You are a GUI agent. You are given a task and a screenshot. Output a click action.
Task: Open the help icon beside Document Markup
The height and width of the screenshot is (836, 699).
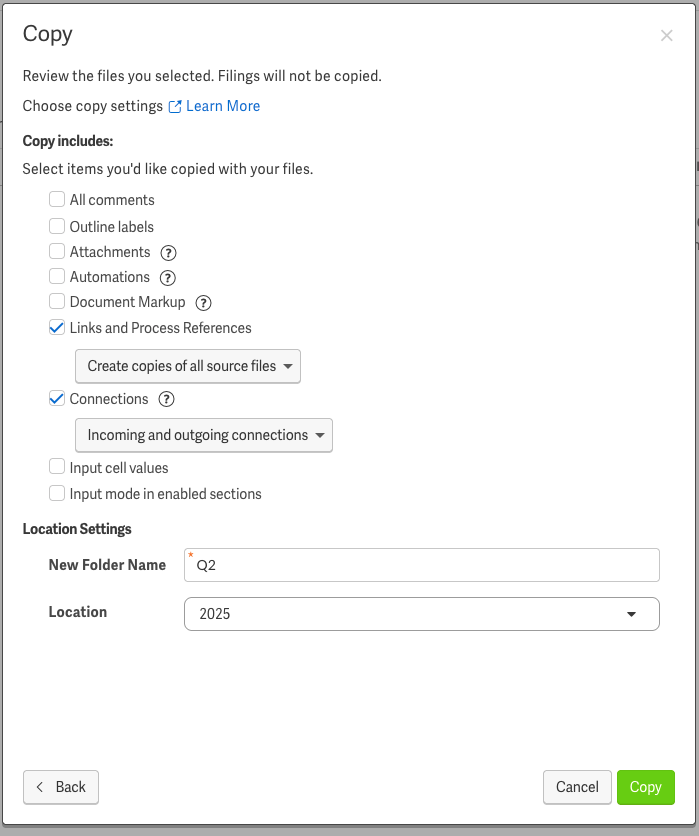(x=203, y=303)
